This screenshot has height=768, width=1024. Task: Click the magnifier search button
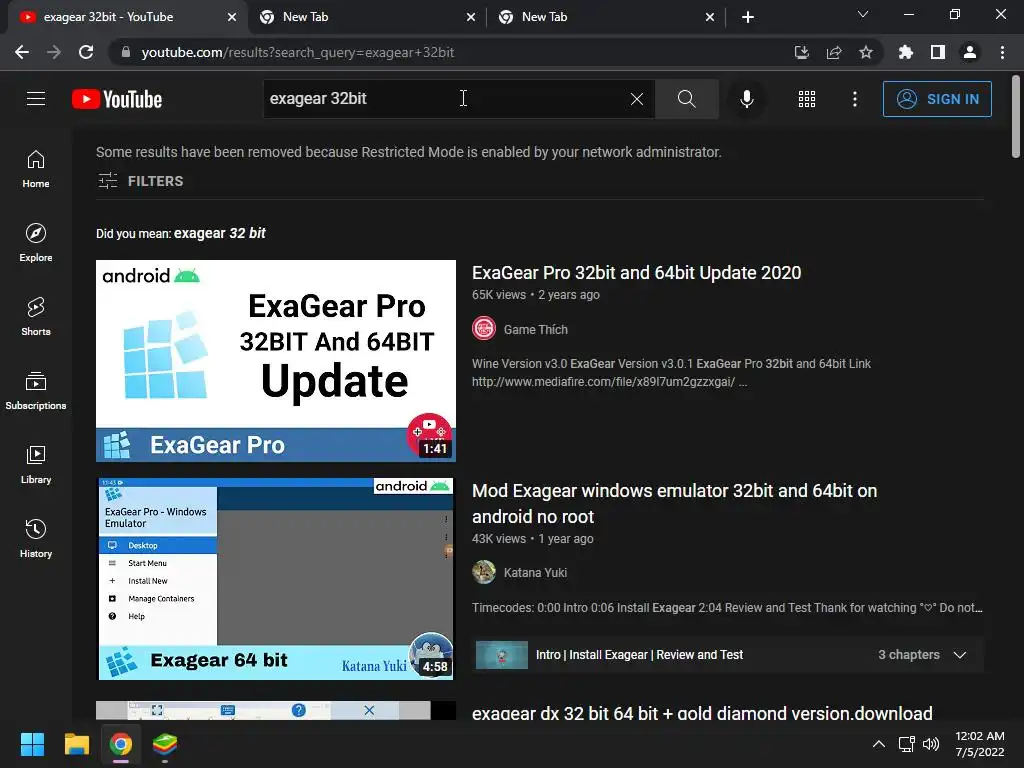point(686,99)
